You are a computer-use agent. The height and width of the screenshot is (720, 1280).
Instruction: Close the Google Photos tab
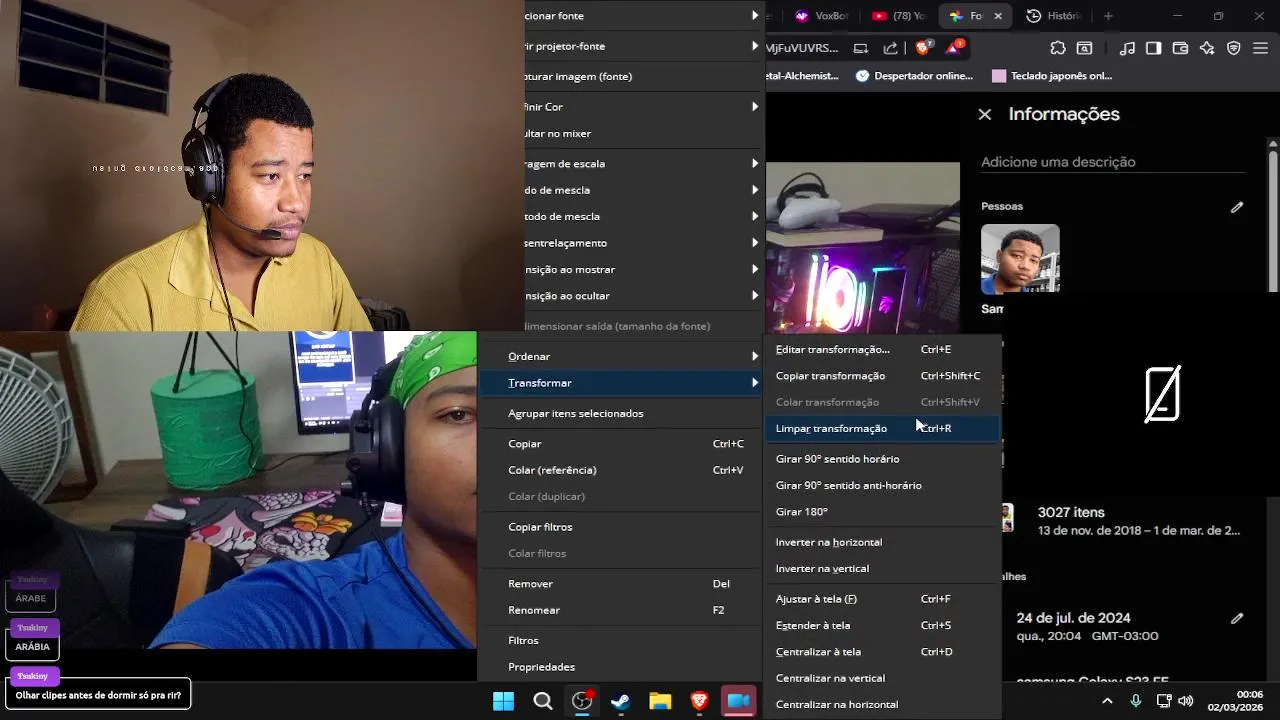[x=998, y=16]
